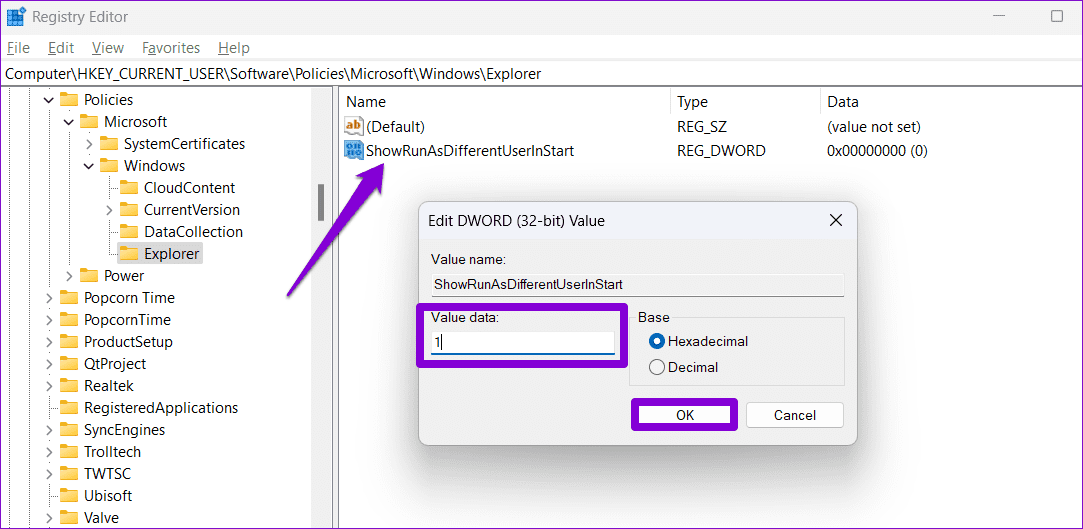Click the Ubisoft folder icon
Screen dimensions: 1083x529
[x=69, y=496]
